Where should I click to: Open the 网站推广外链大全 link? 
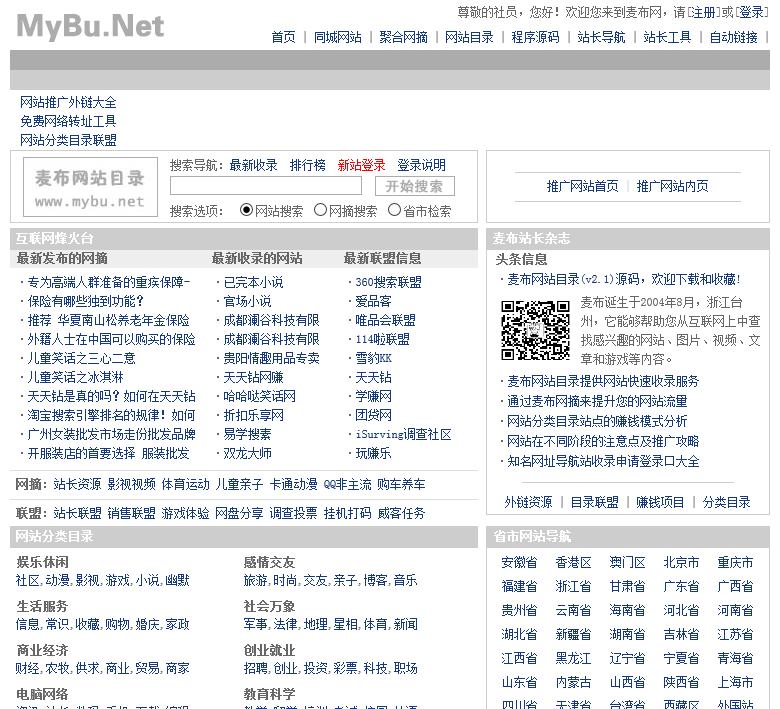click(x=68, y=102)
